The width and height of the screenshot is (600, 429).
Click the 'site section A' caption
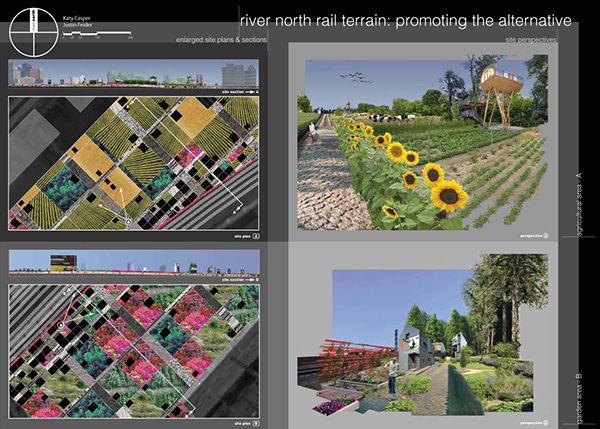point(240,92)
